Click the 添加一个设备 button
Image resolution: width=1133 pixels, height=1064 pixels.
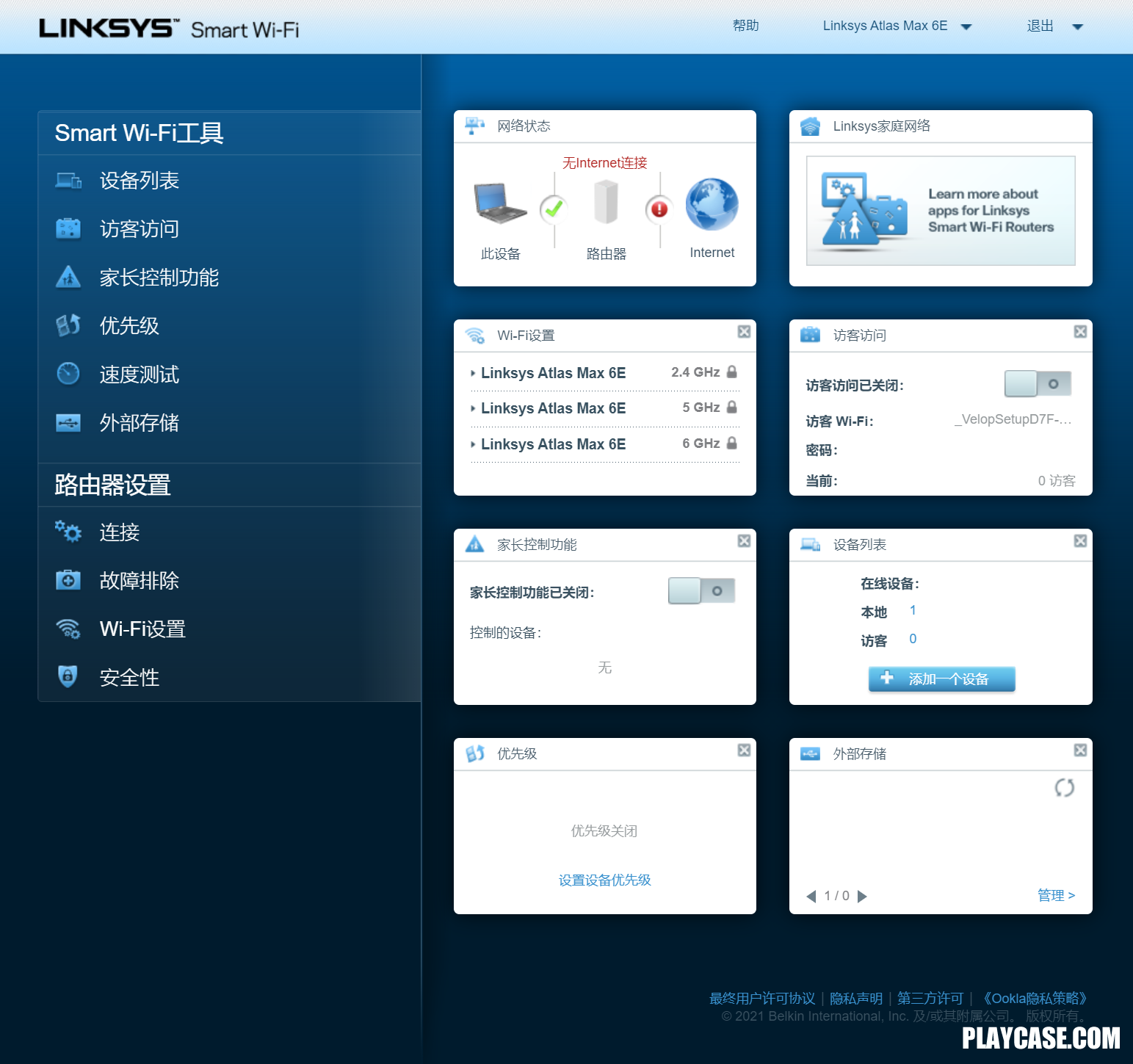[x=941, y=678]
